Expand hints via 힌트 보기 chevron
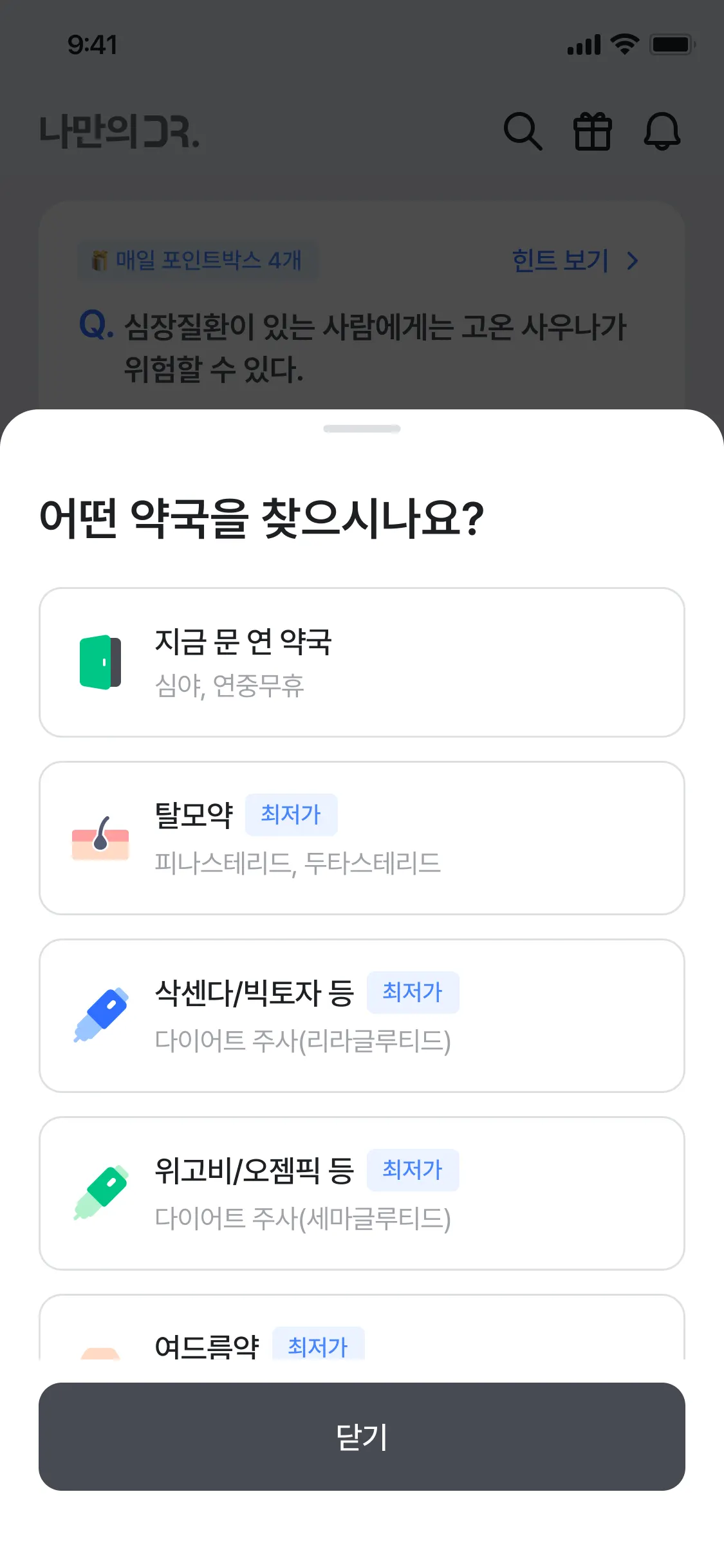The height and width of the screenshot is (1568, 724). (633, 261)
